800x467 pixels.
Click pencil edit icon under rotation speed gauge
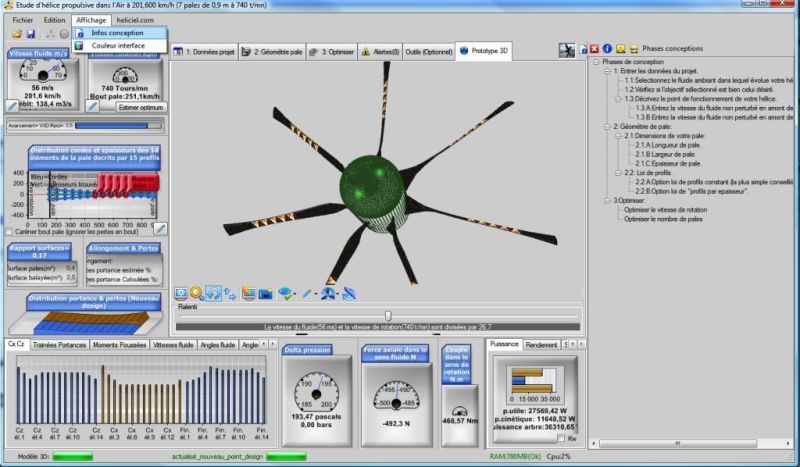click(x=92, y=106)
